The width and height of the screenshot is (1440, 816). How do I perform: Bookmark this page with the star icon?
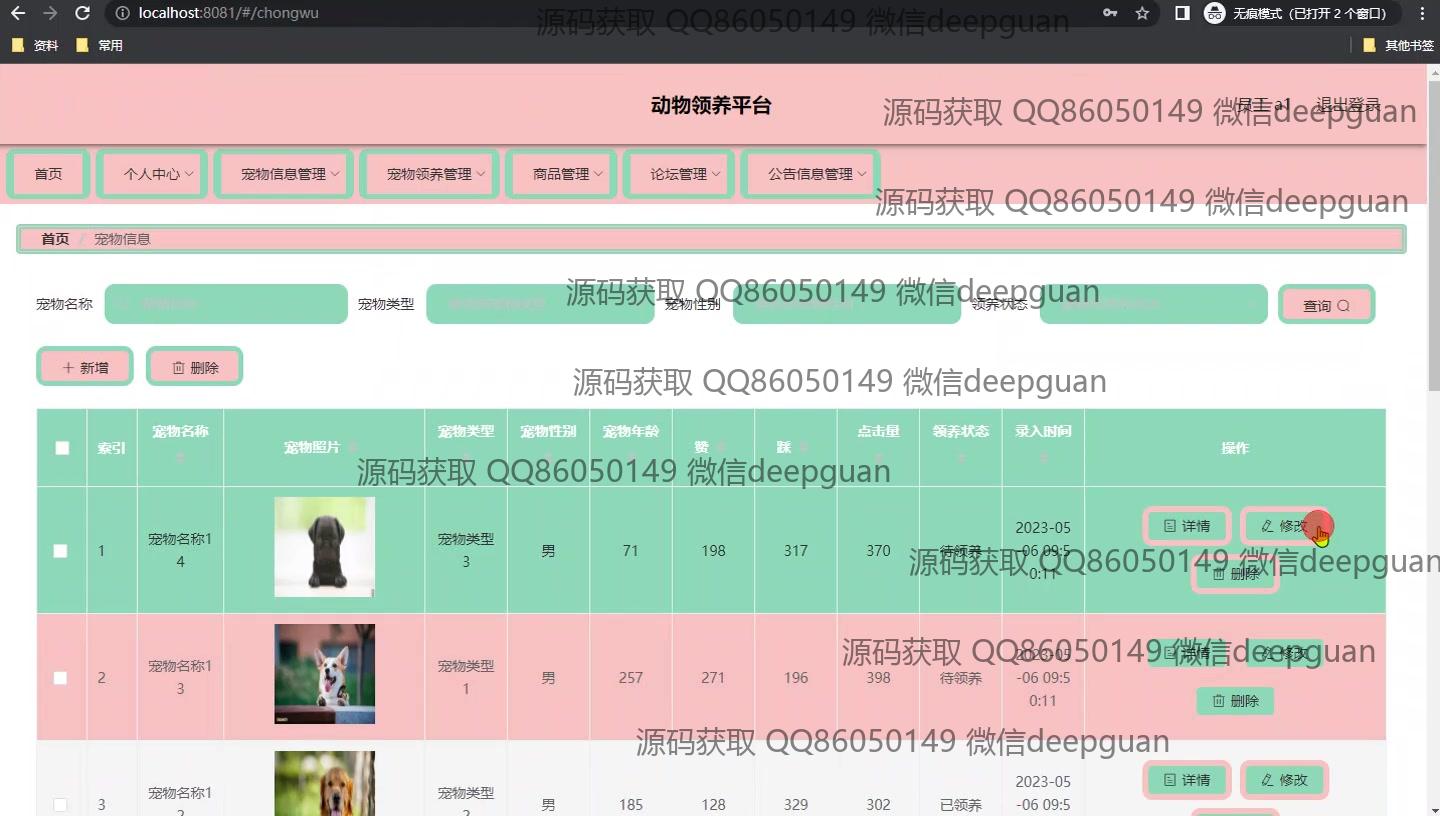pos(1142,14)
